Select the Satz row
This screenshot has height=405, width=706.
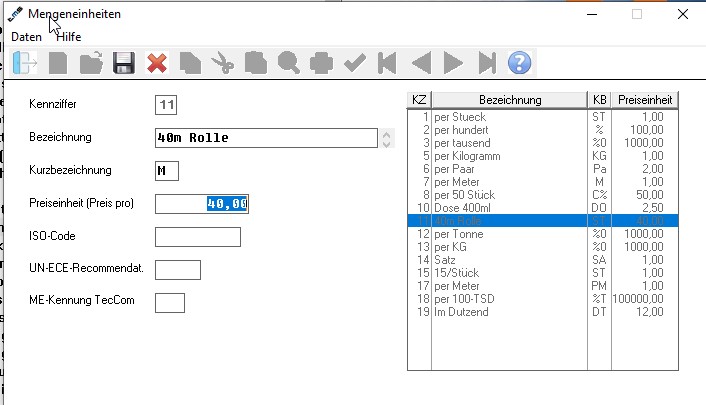point(543,260)
